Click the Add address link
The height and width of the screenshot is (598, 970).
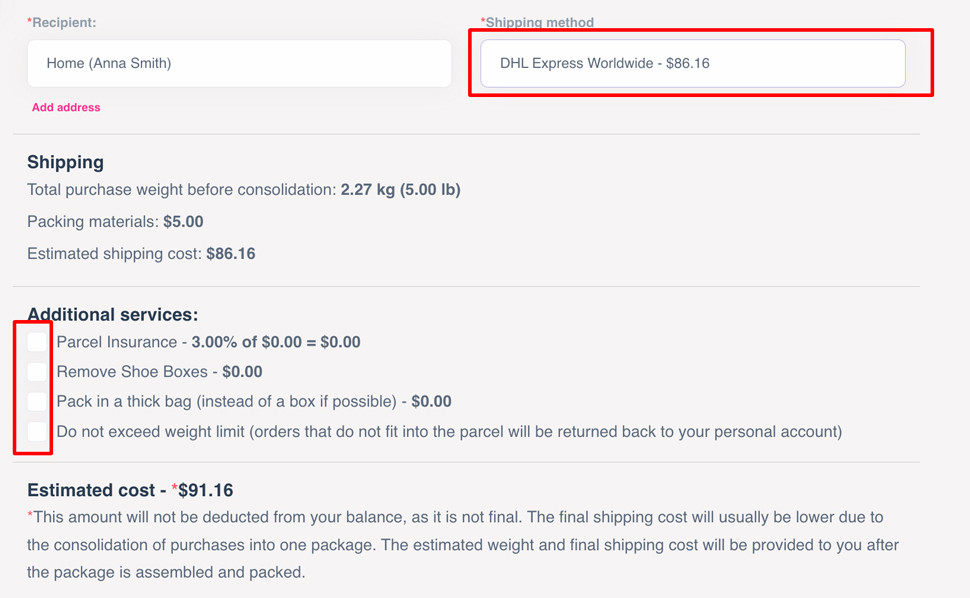(66, 107)
